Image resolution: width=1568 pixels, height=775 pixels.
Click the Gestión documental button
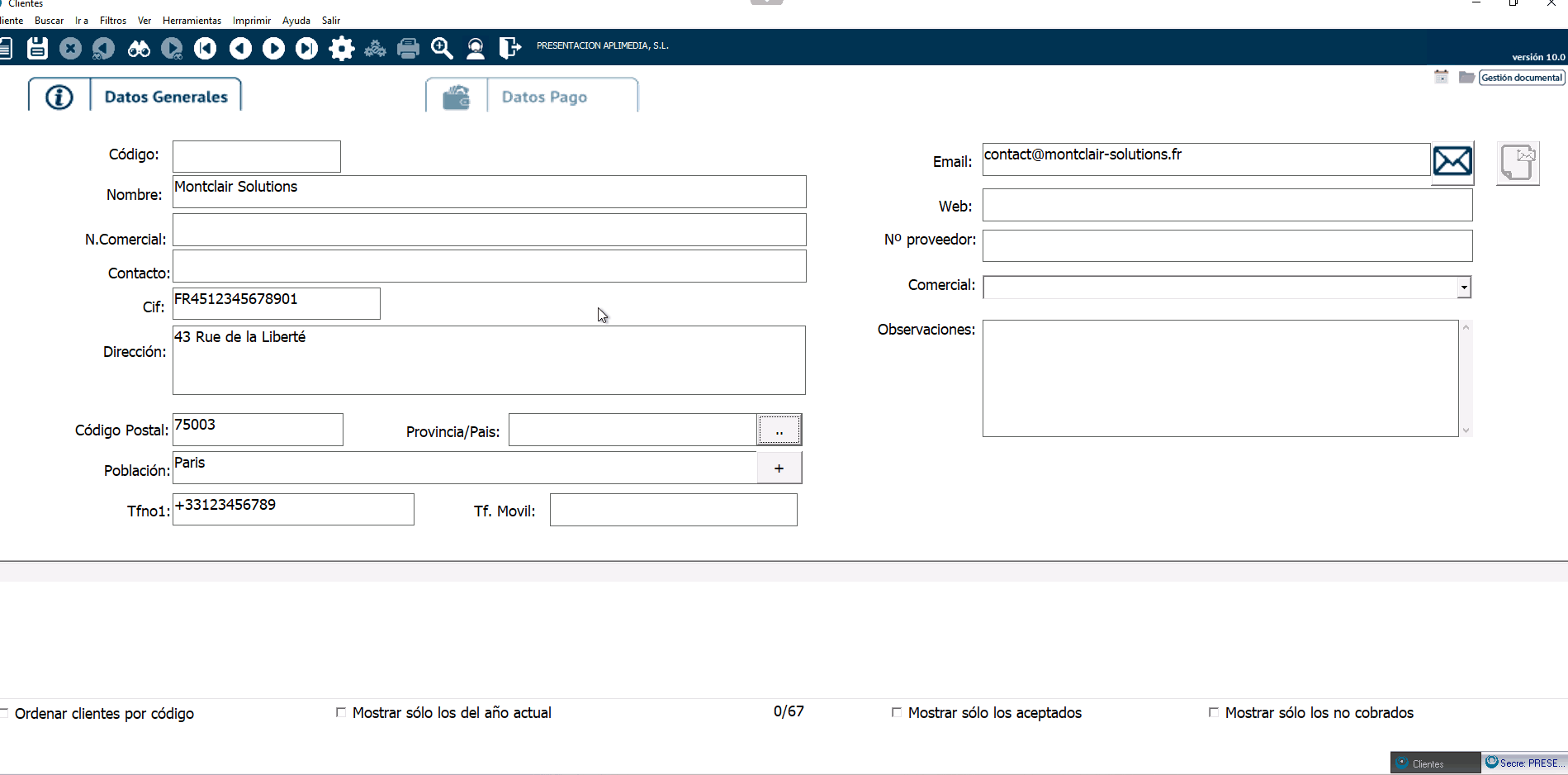pyautogui.click(x=1521, y=78)
